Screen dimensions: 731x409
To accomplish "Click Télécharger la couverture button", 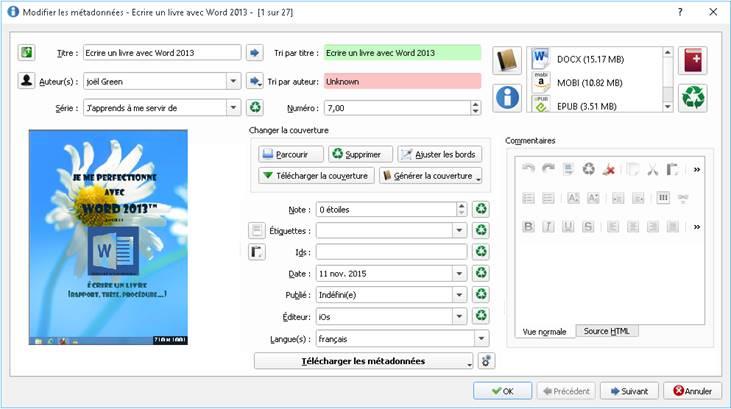I will (317, 176).
